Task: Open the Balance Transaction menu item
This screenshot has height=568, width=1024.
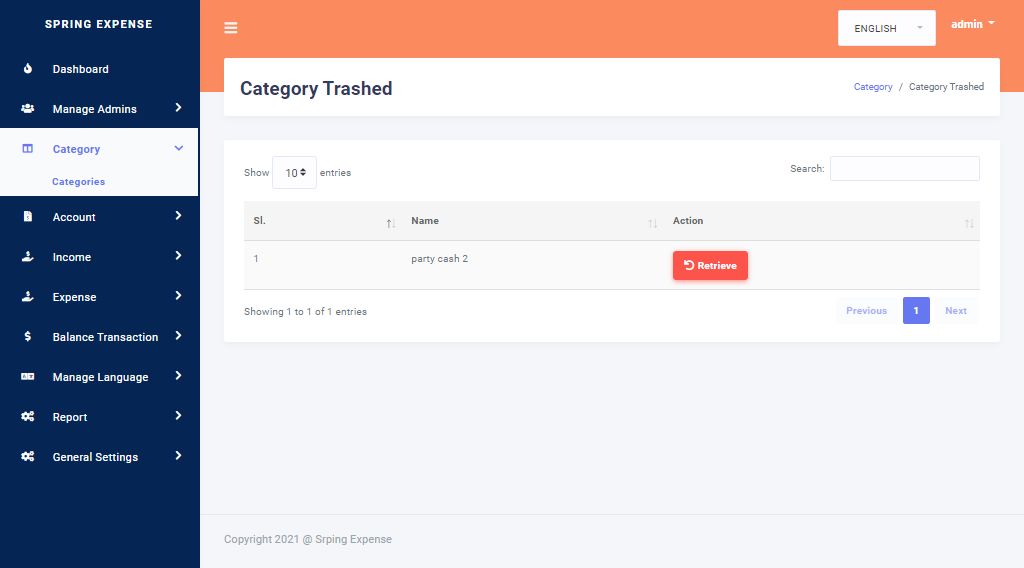Action: [x=99, y=337]
